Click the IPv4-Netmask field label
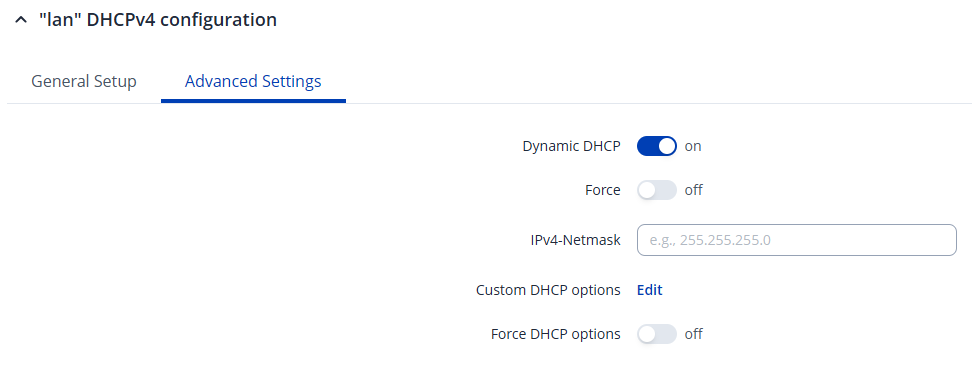This screenshot has height=380, width=972. 572,241
